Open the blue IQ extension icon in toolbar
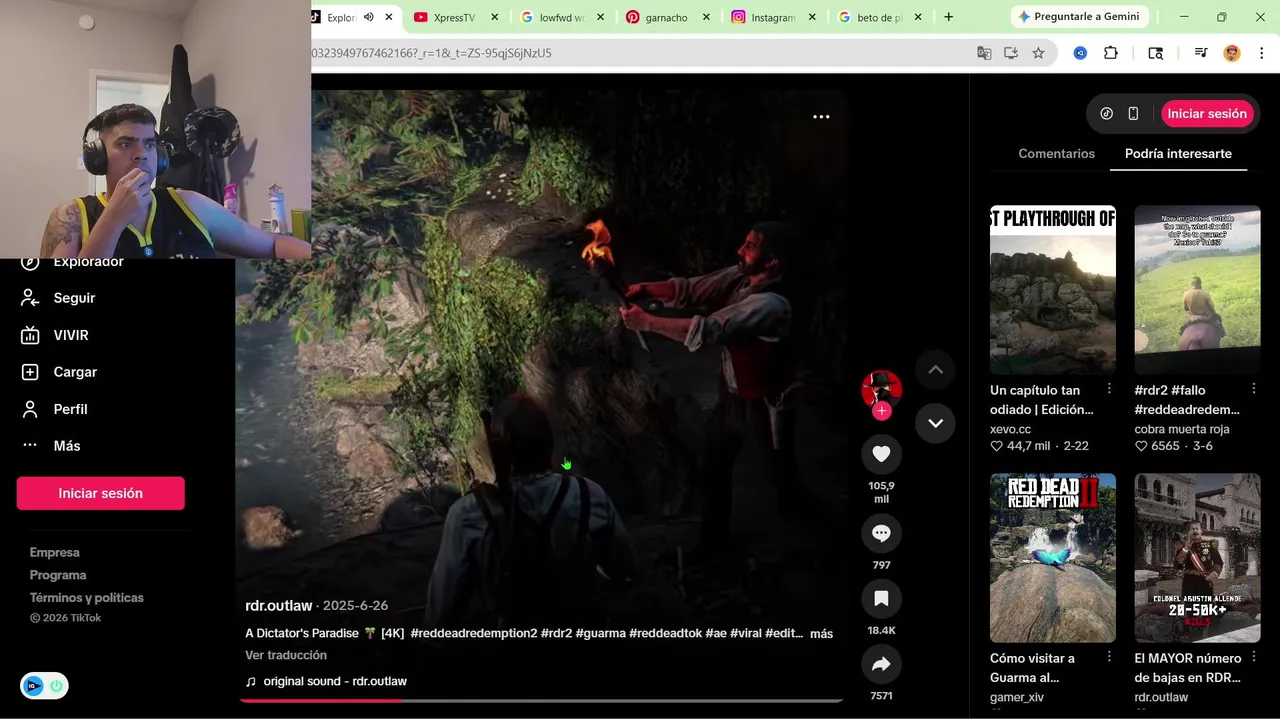 click(x=1080, y=53)
